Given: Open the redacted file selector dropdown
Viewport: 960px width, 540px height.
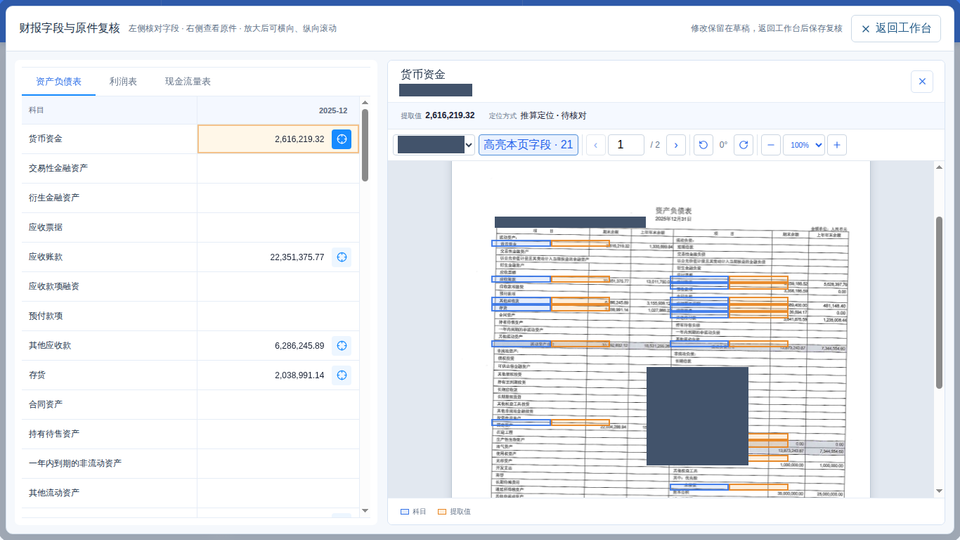Looking at the screenshot, I should pyautogui.click(x=434, y=145).
